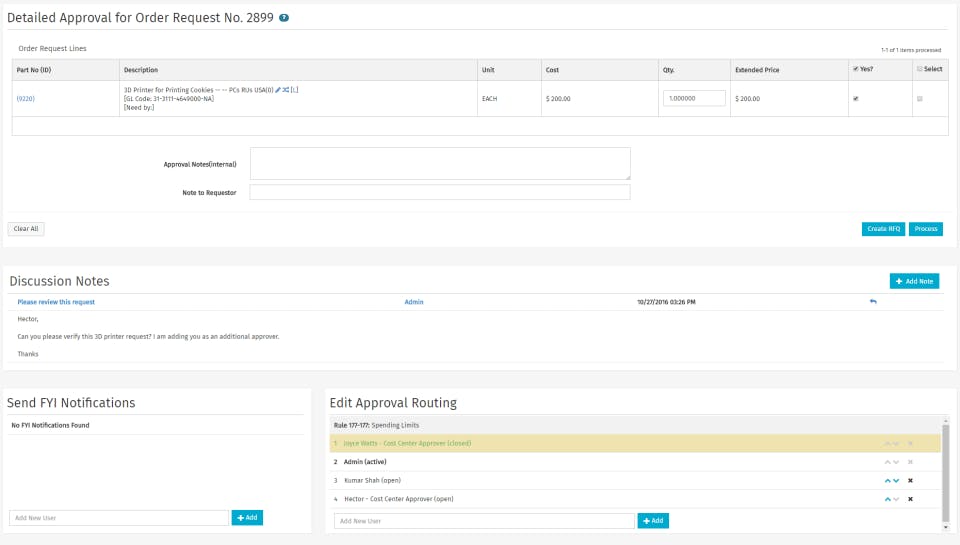The image size is (960, 545).
Task: Click the approval routing scrollbar
Action: click(945, 470)
